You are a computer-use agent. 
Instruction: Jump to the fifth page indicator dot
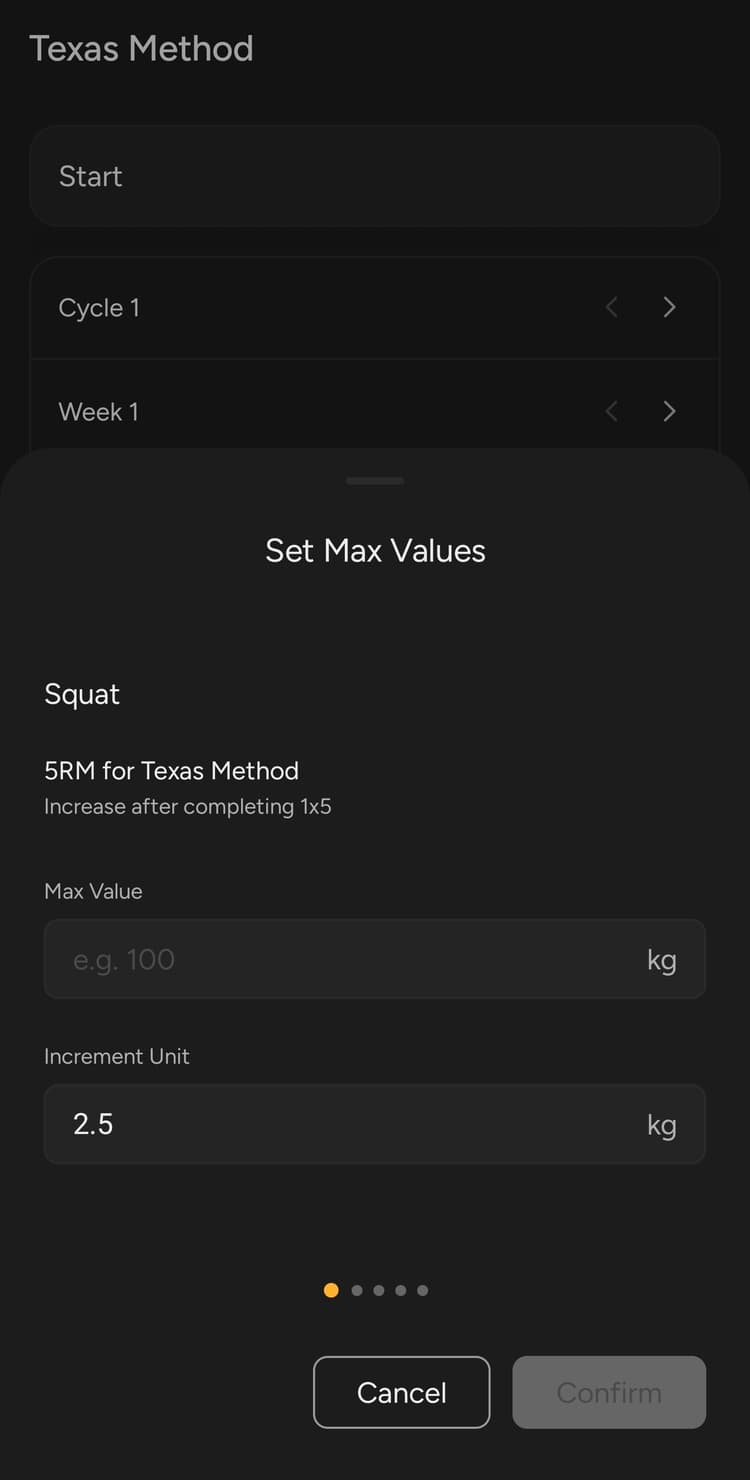click(423, 1290)
